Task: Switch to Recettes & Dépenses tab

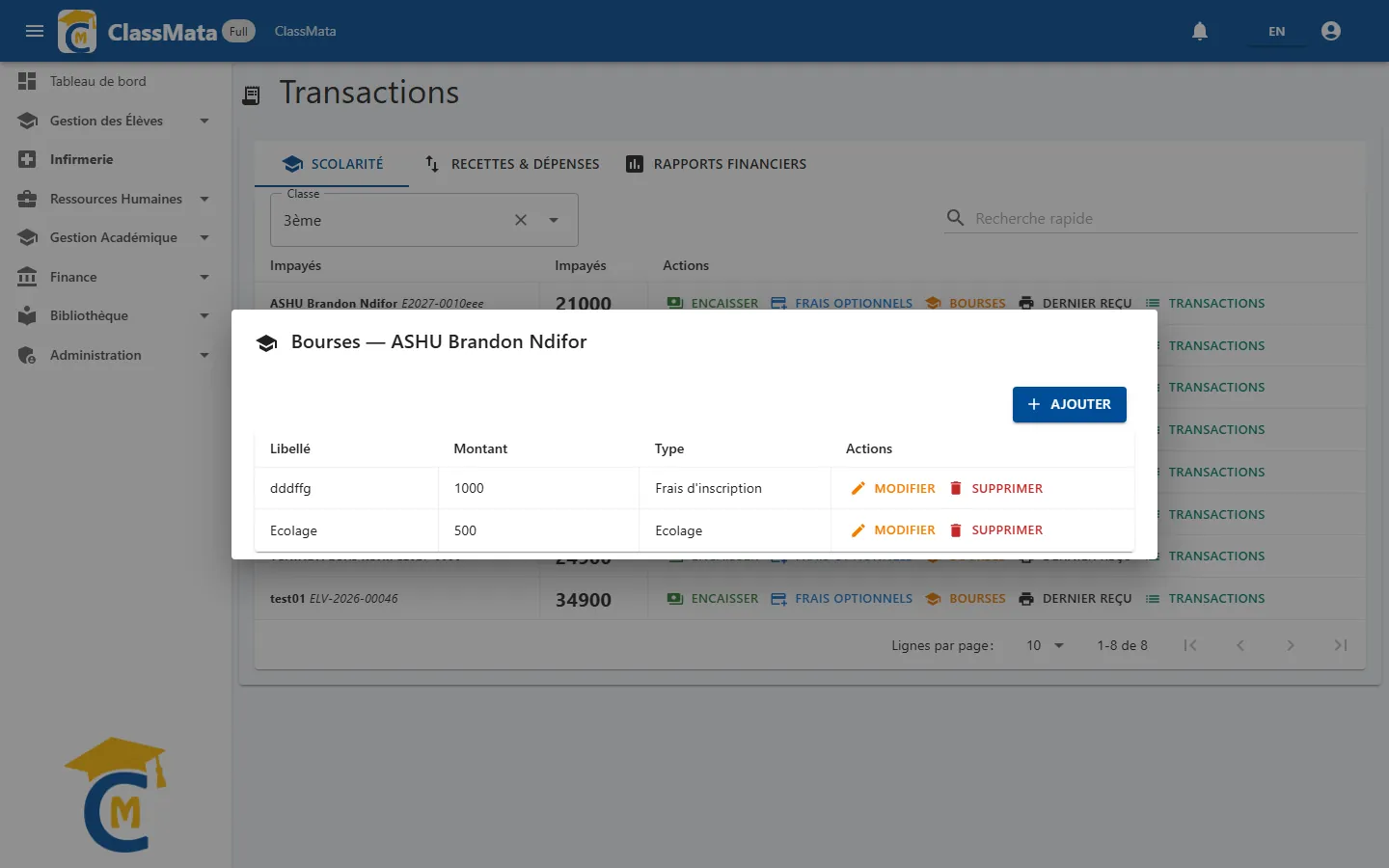Action: (512, 164)
